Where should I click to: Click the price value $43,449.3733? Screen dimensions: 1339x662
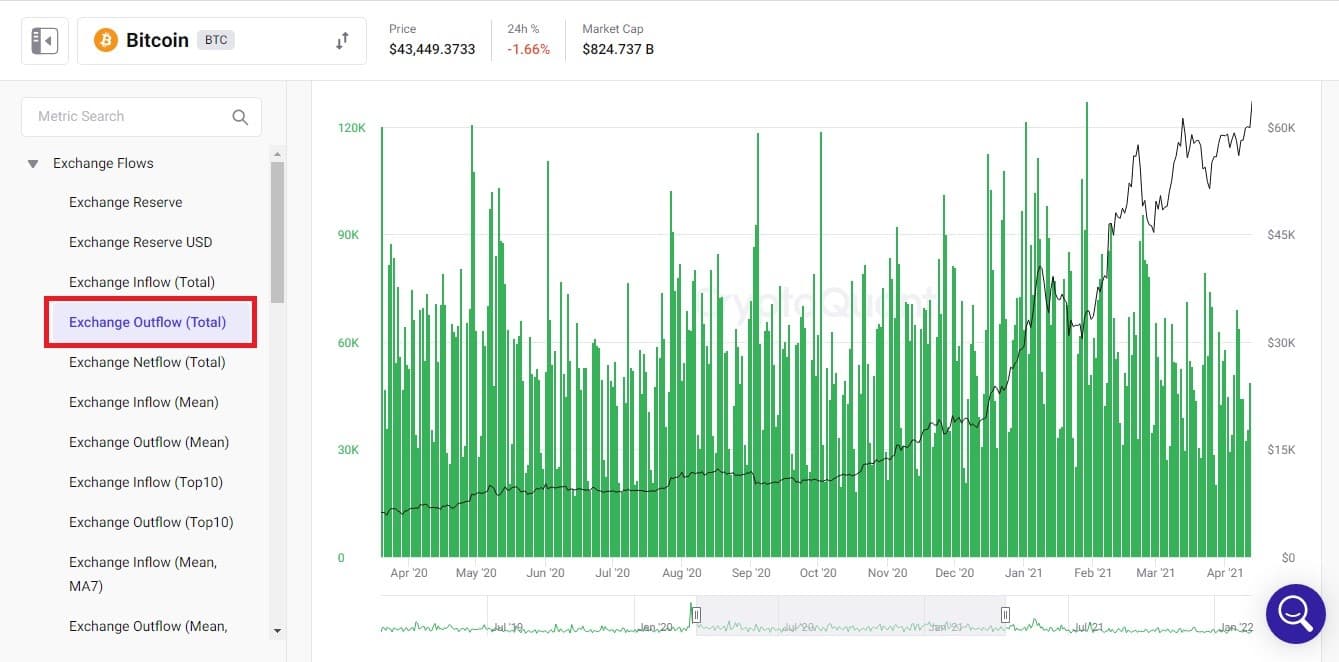(x=432, y=49)
